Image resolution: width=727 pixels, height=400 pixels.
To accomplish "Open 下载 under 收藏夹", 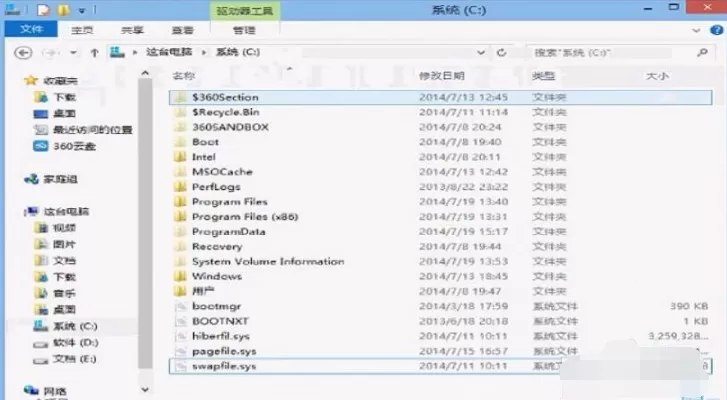I will 55,97.
